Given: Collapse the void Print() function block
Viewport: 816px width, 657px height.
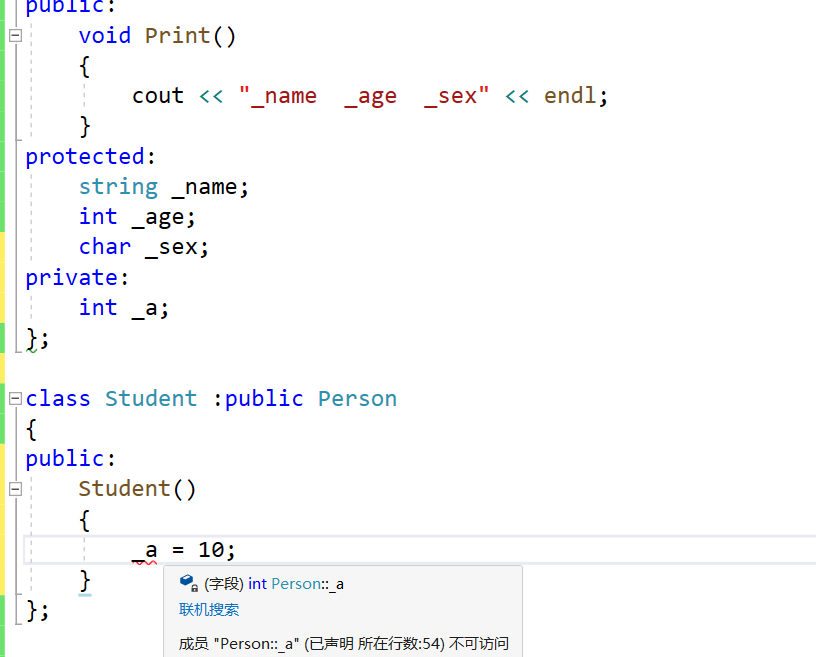Looking at the screenshot, I should pyautogui.click(x=16, y=35).
